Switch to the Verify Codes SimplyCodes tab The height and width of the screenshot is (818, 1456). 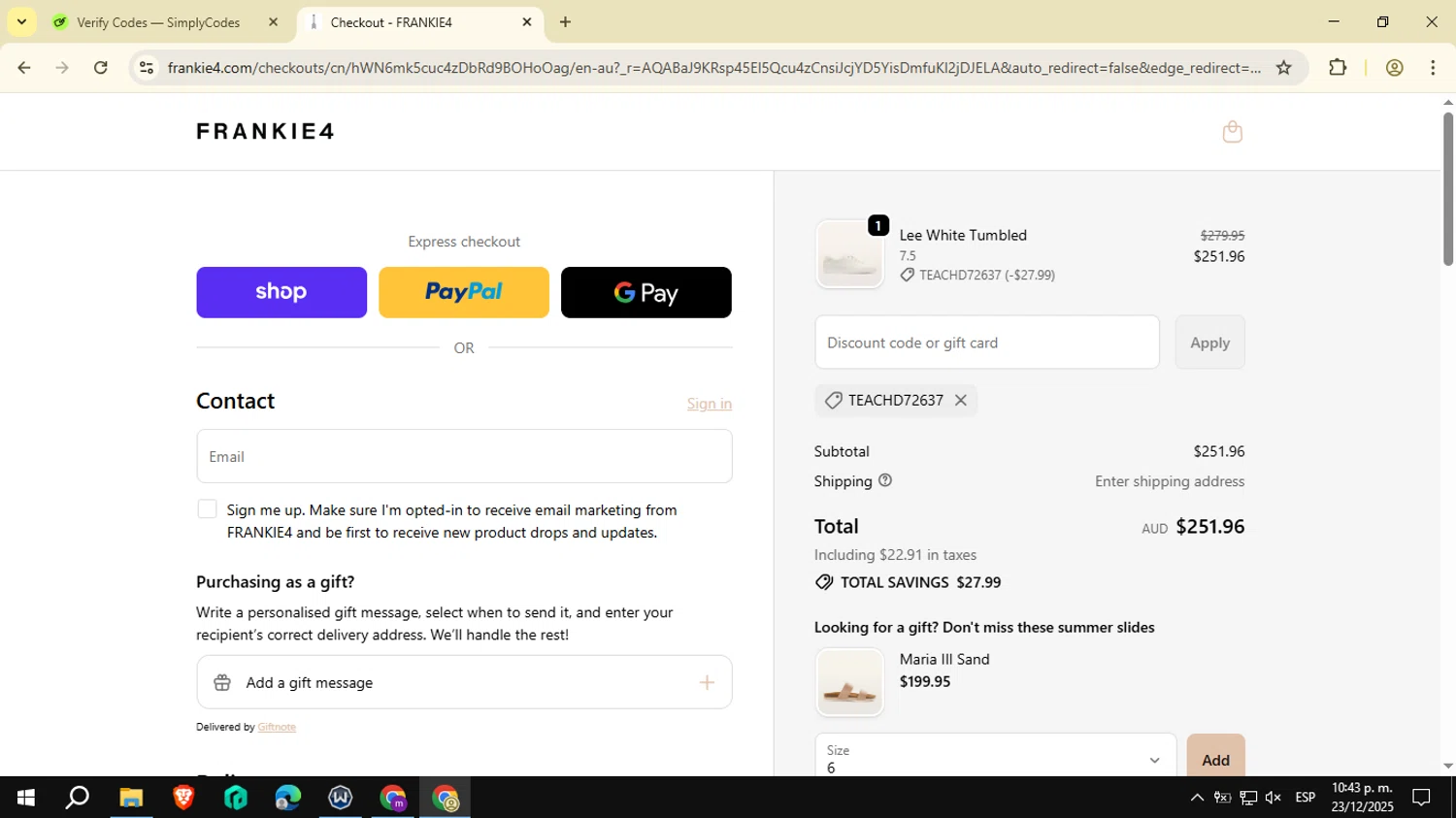click(x=158, y=21)
